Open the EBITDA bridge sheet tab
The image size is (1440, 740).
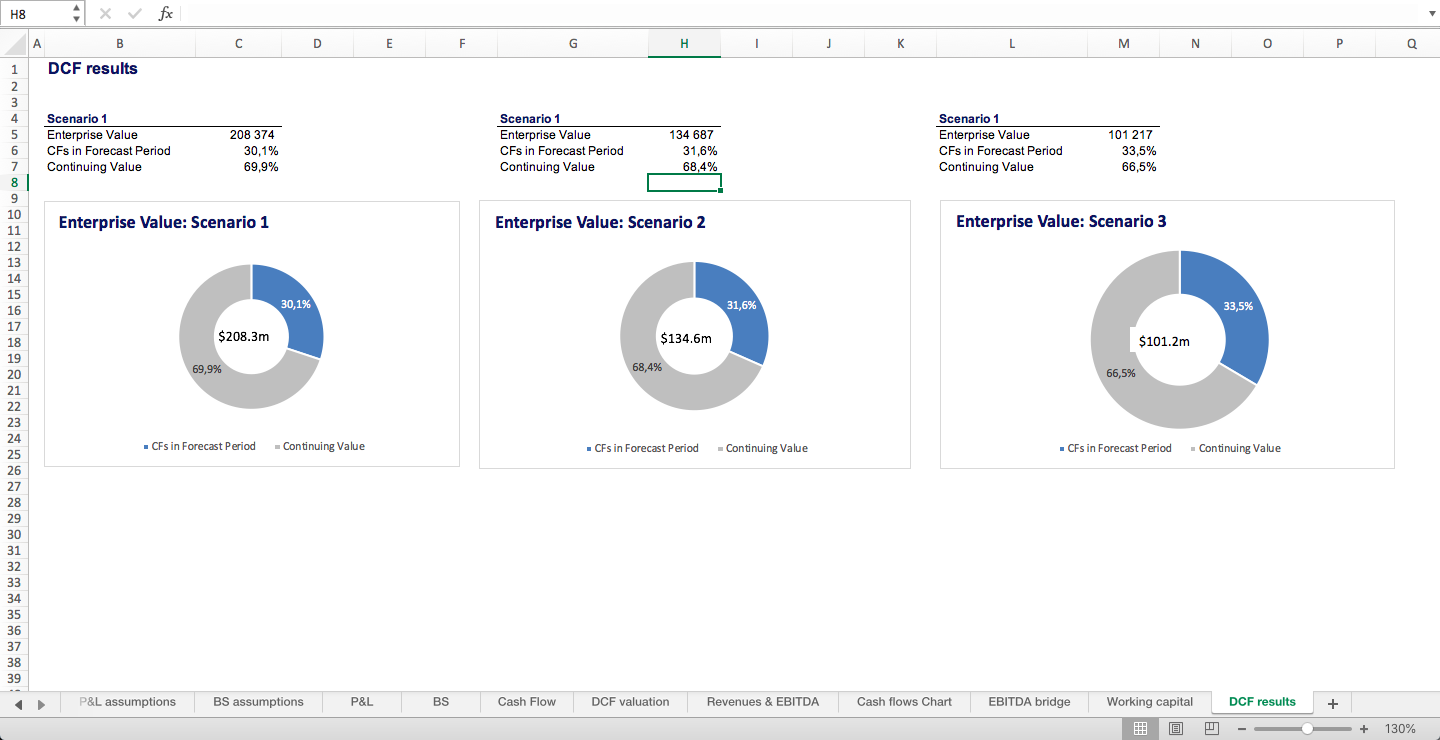pyautogui.click(x=1029, y=702)
